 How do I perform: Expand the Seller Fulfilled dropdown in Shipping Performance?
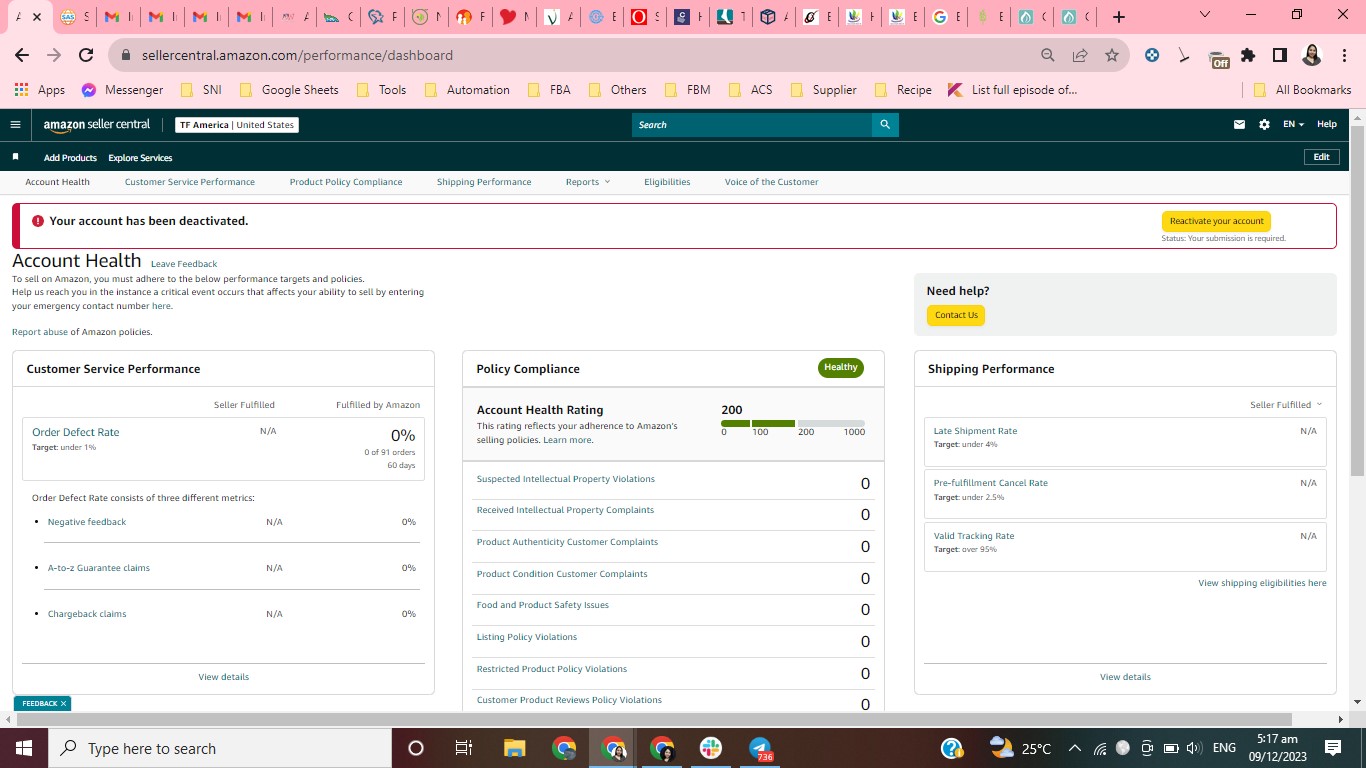1286,405
